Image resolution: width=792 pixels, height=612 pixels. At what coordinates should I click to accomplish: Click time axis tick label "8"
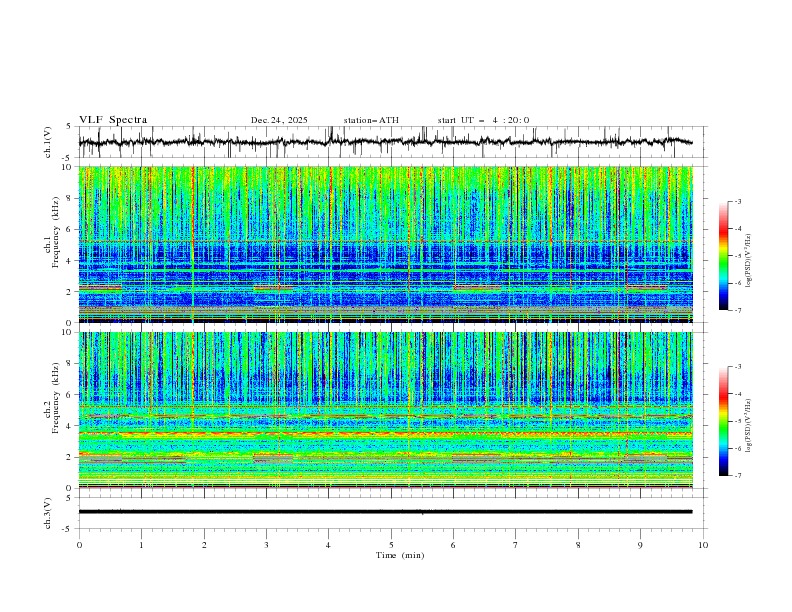[x=578, y=545]
